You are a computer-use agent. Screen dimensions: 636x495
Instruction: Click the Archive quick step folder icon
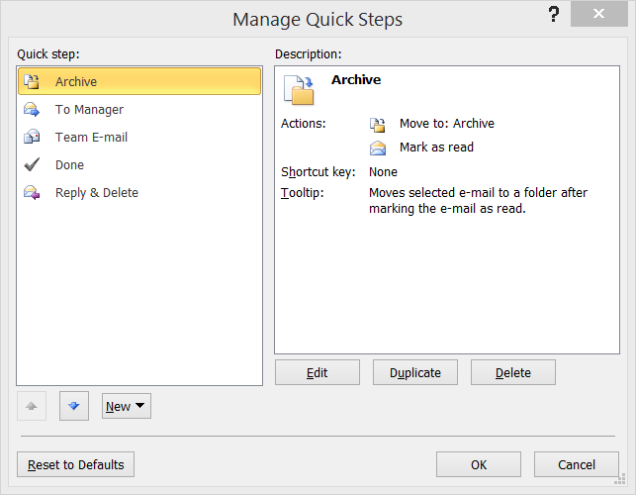tap(32, 82)
